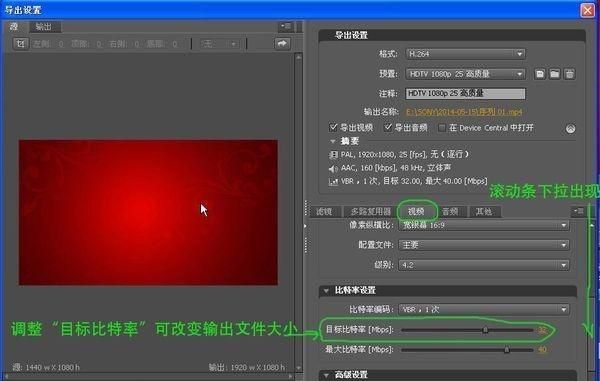Click the PAL 1920x1080 summary line
The image size is (600, 381).
[404, 154]
